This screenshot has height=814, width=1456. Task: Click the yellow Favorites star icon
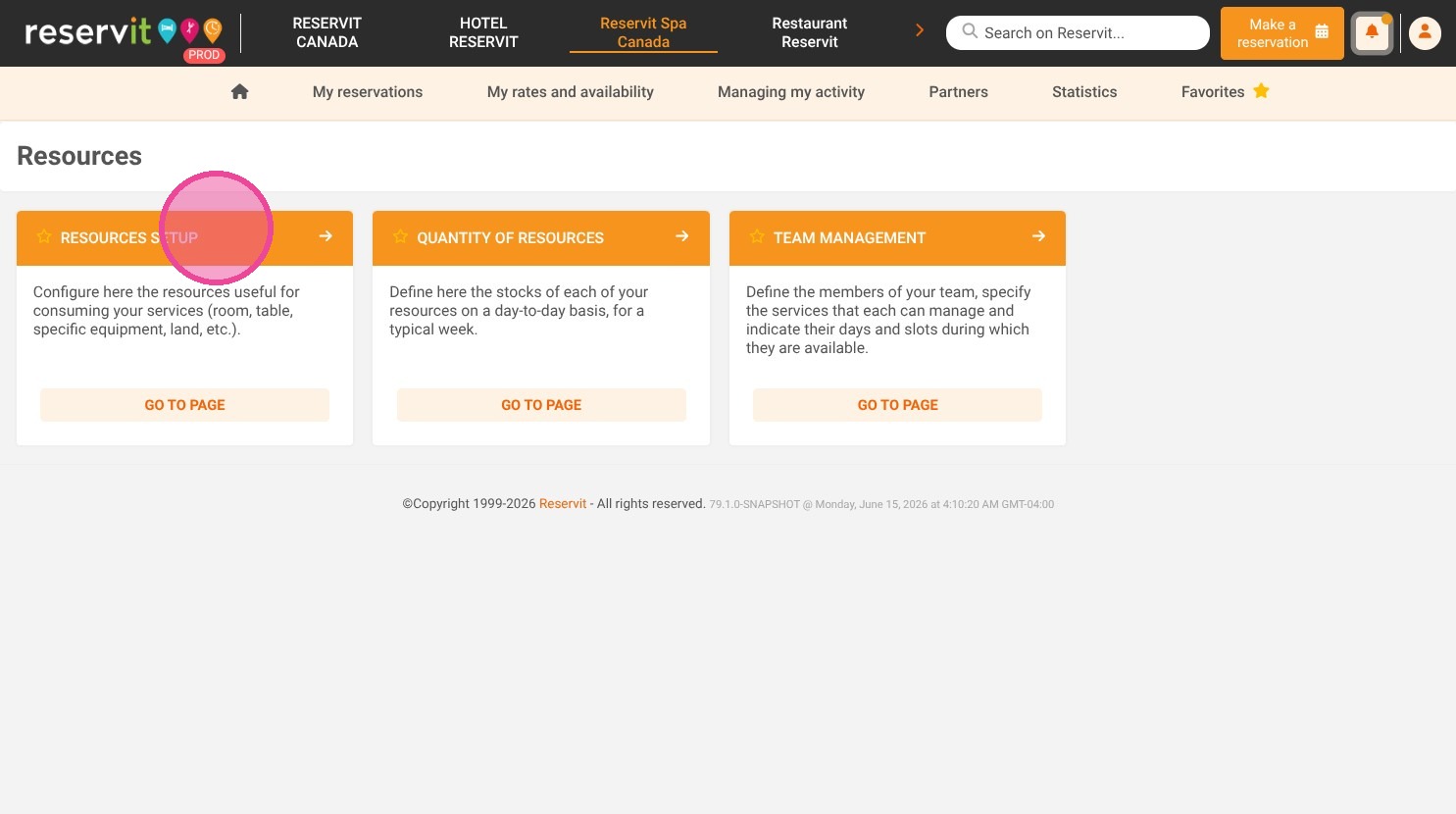(x=1261, y=91)
